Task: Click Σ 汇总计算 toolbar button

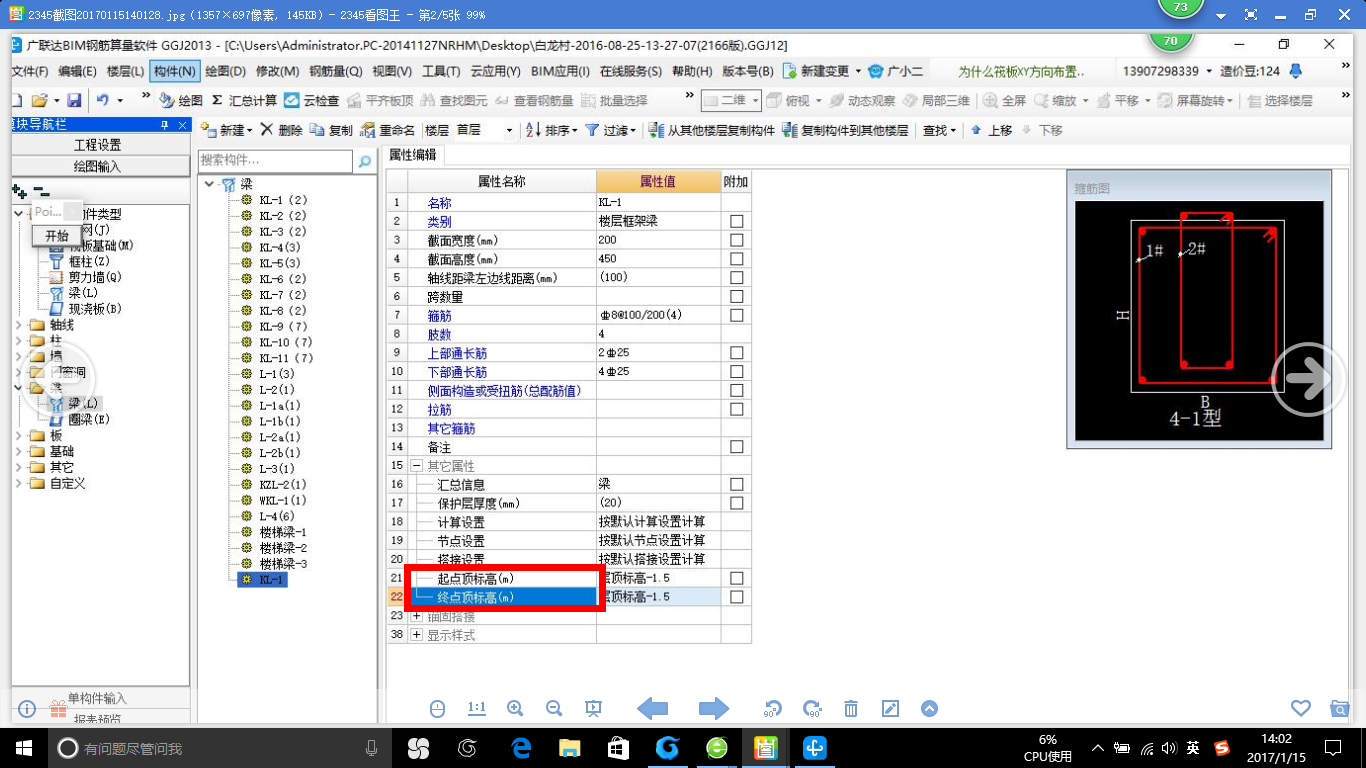Action: coord(244,101)
